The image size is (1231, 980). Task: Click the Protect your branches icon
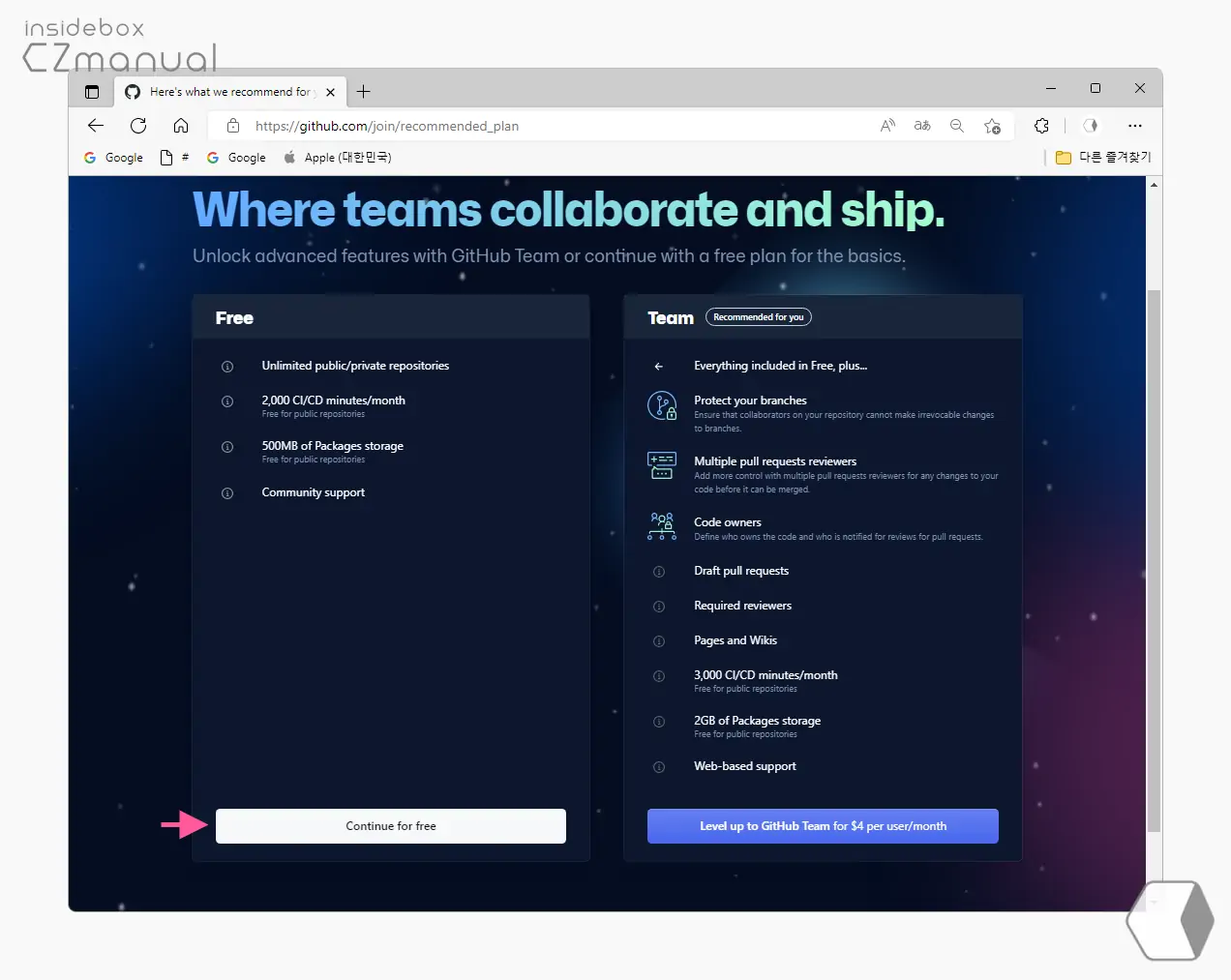pos(662,405)
